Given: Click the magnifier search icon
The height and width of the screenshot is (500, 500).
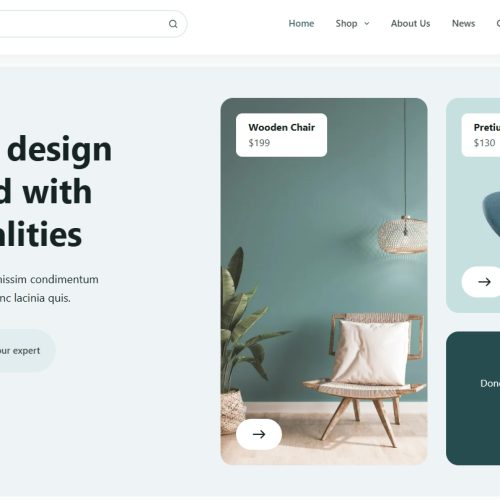Looking at the screenshot, I should (x=173, y=24).
